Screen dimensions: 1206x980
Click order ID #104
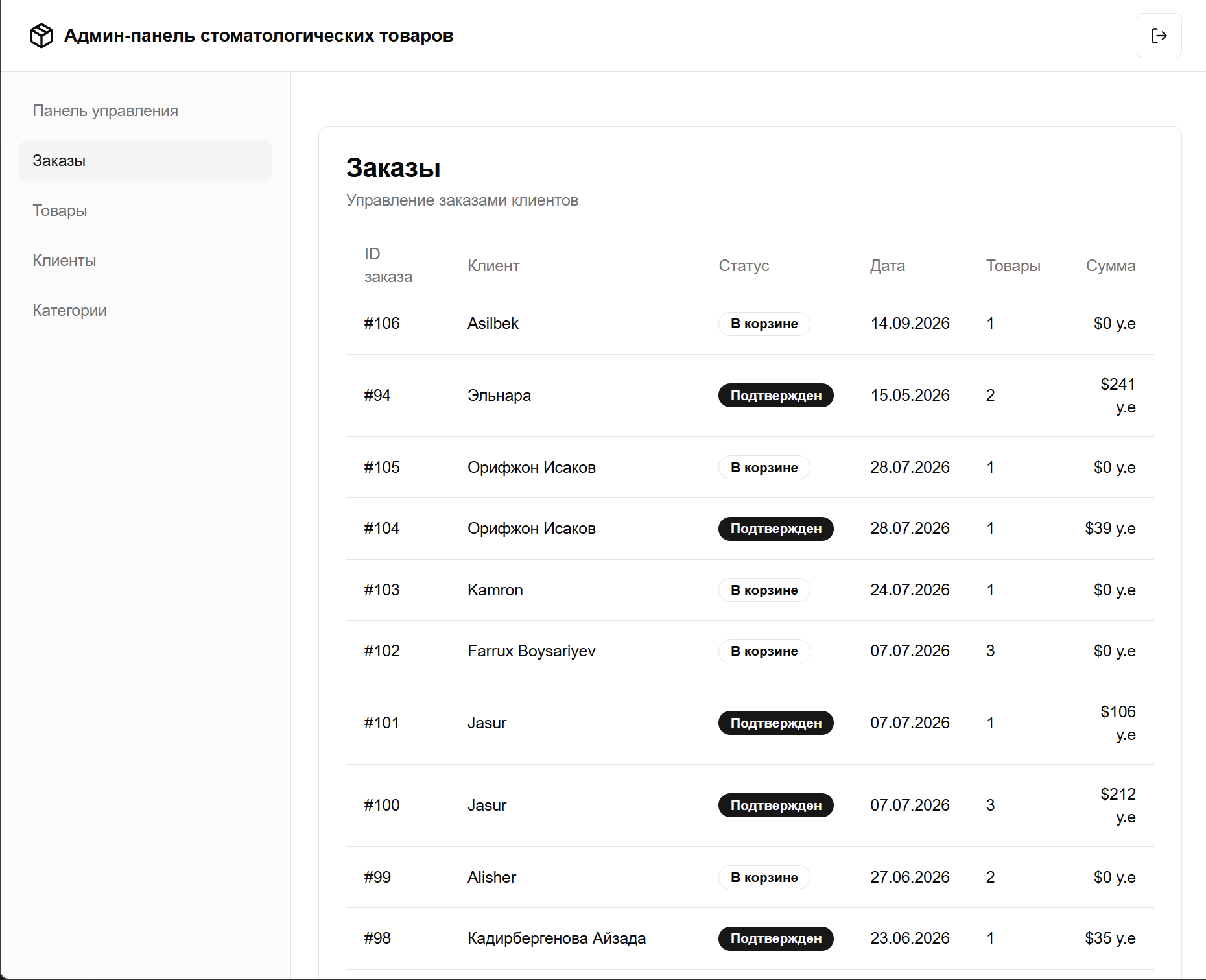pyautogui.click(x=382, y=529)
